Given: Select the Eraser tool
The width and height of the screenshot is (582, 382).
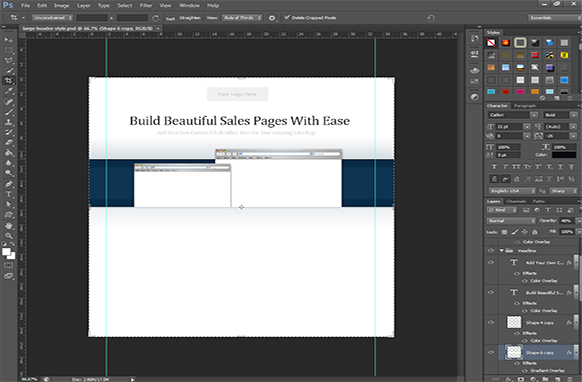Looking at the screenshot, I should [x=9, y=143].
